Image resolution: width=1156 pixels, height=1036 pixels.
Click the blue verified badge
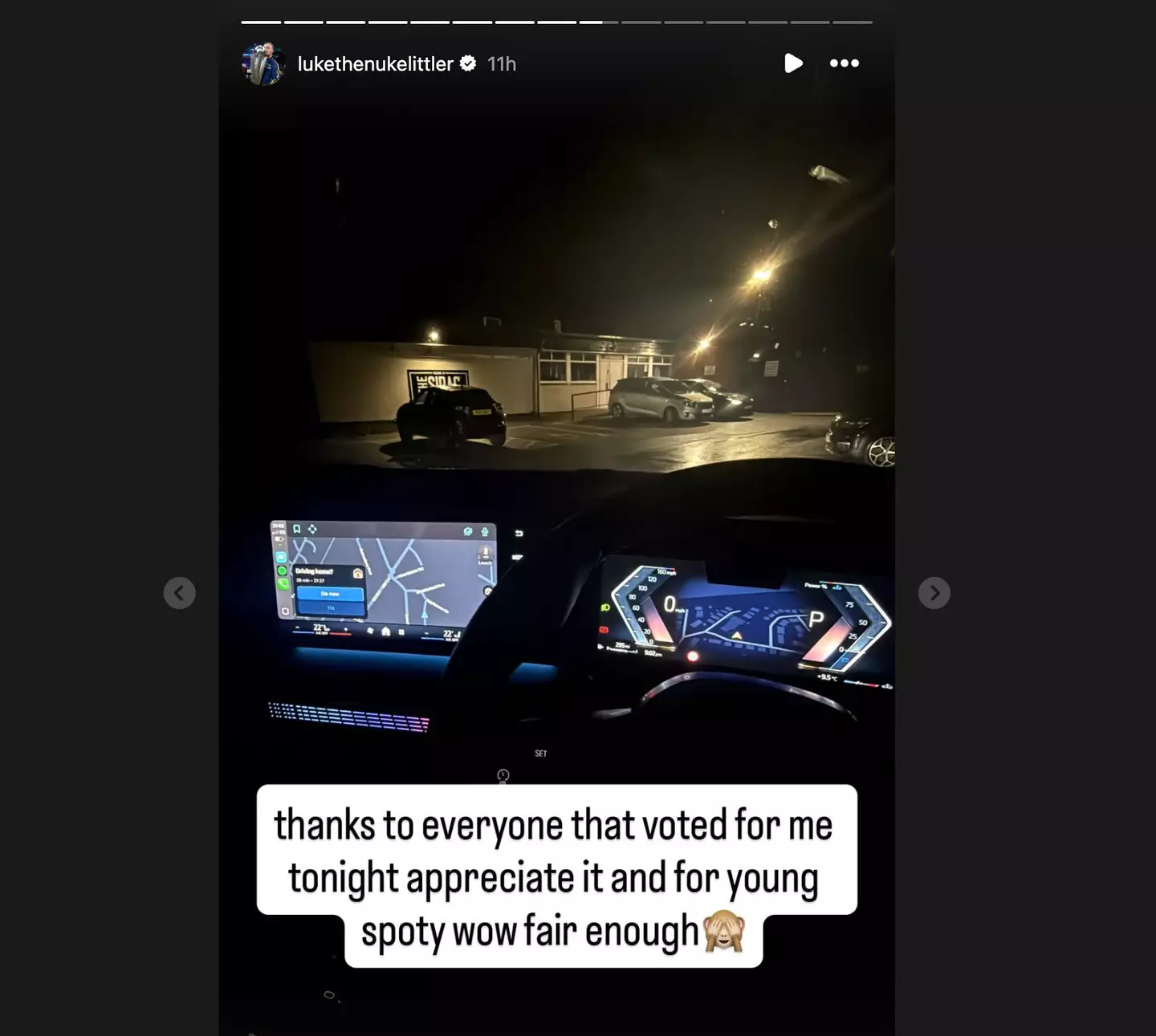pyautogui.click(x=468, y=63)
